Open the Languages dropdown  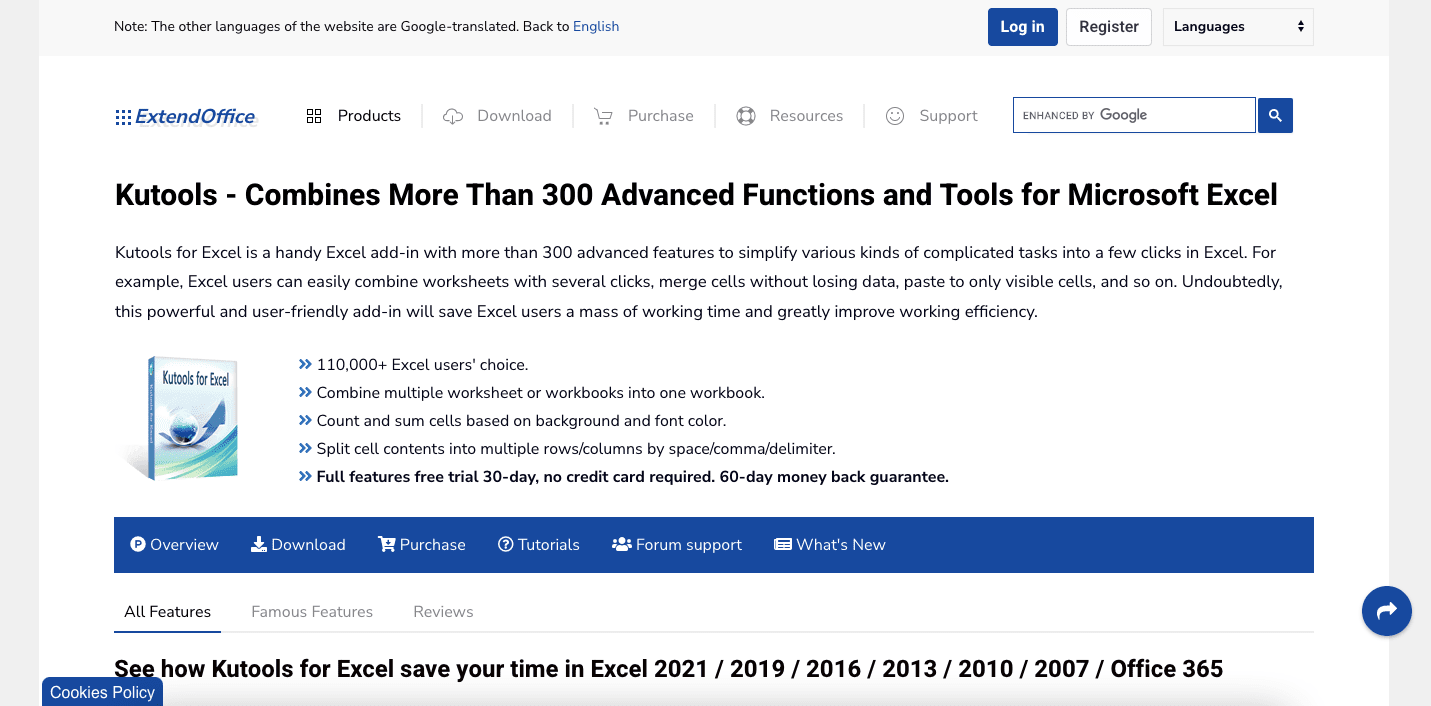[x=1238, y=27]
